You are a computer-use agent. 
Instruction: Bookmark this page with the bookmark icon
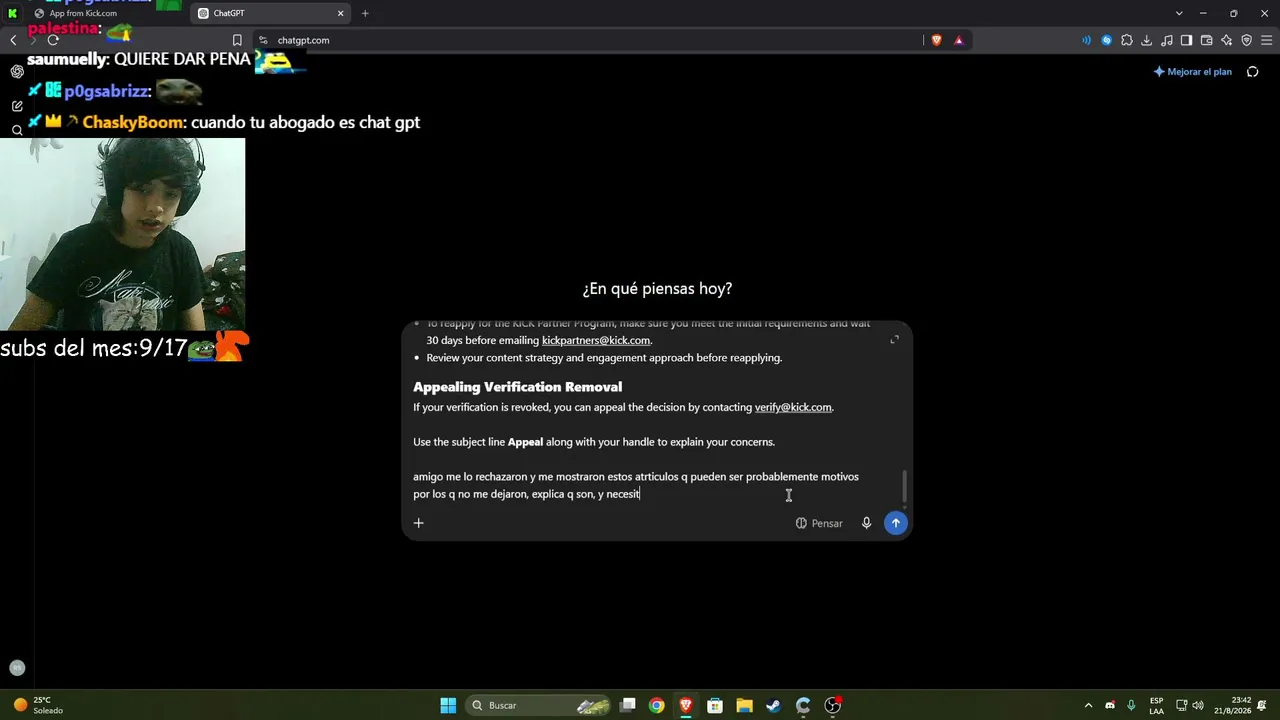(x=237, y=40)
